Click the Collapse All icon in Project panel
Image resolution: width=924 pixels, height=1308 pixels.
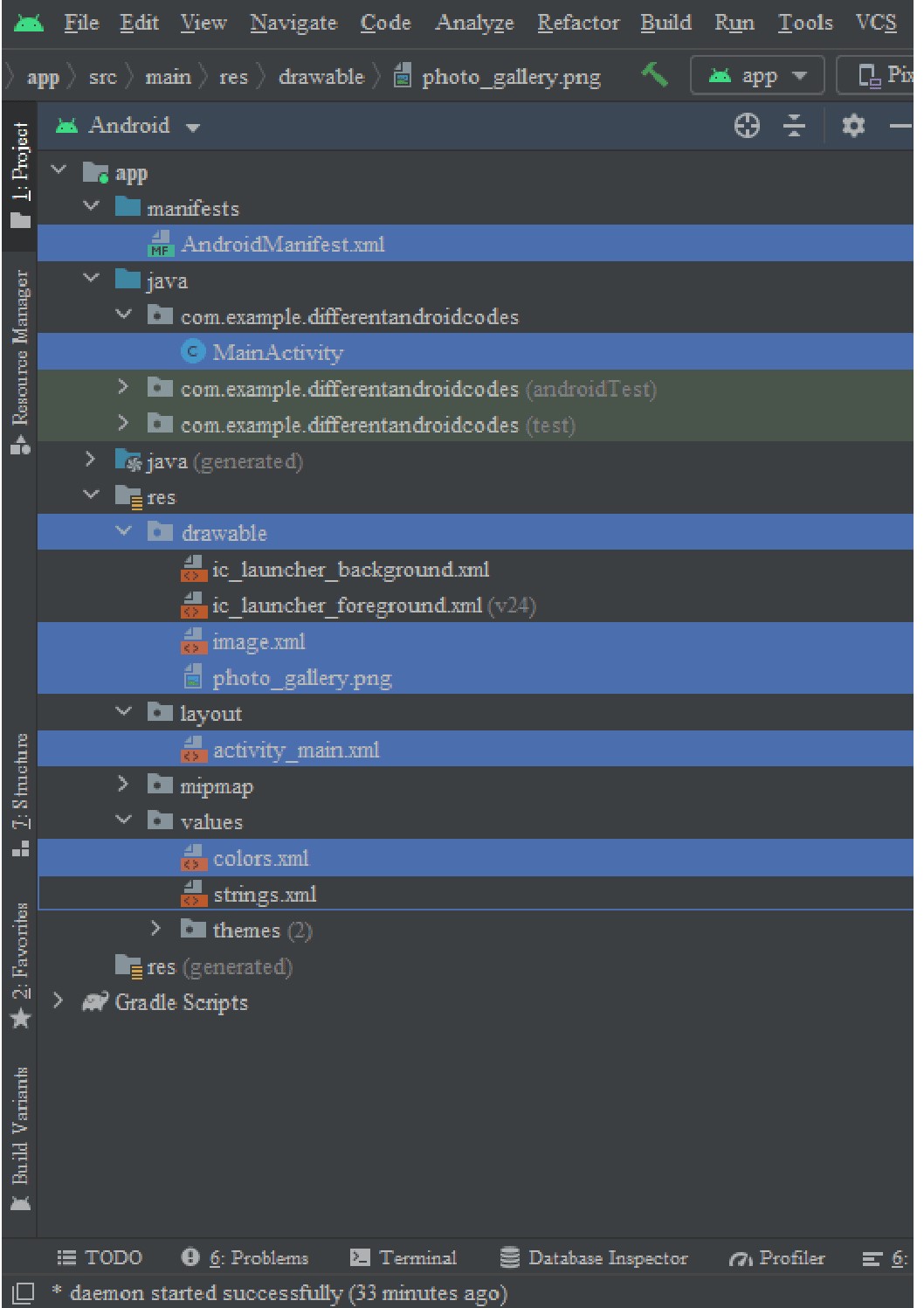coord(793,126)
